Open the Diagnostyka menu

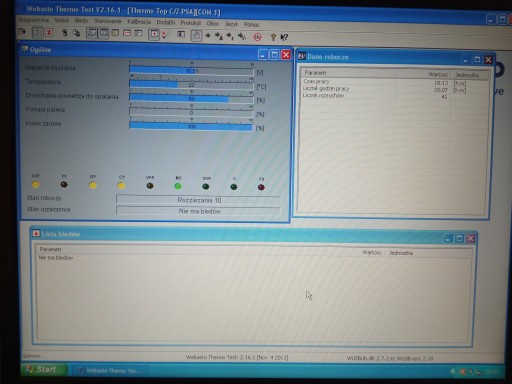[x=34, y=20]
